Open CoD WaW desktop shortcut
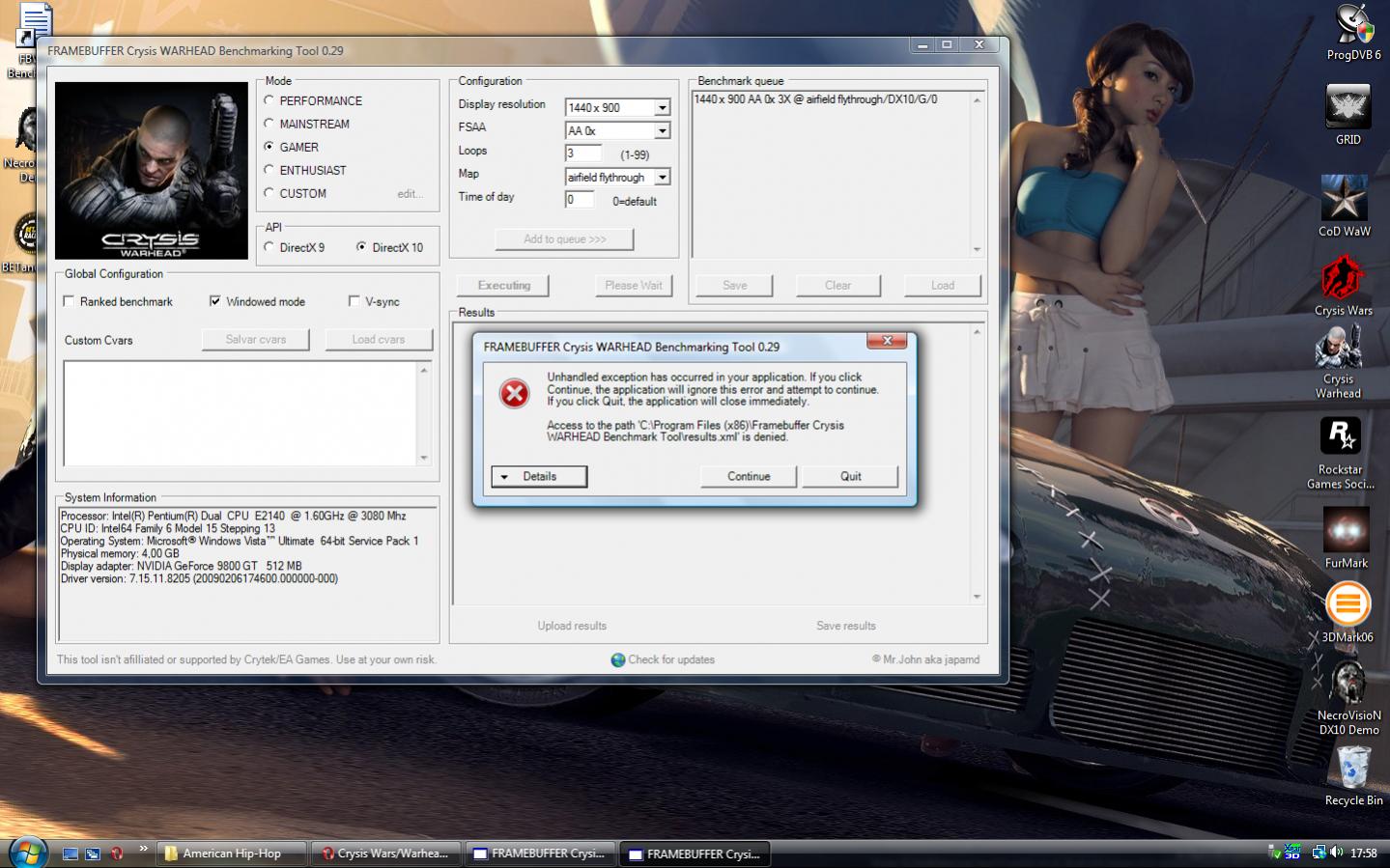Viewport: 1390px width, 868px height. click(x=1344, y=206)
